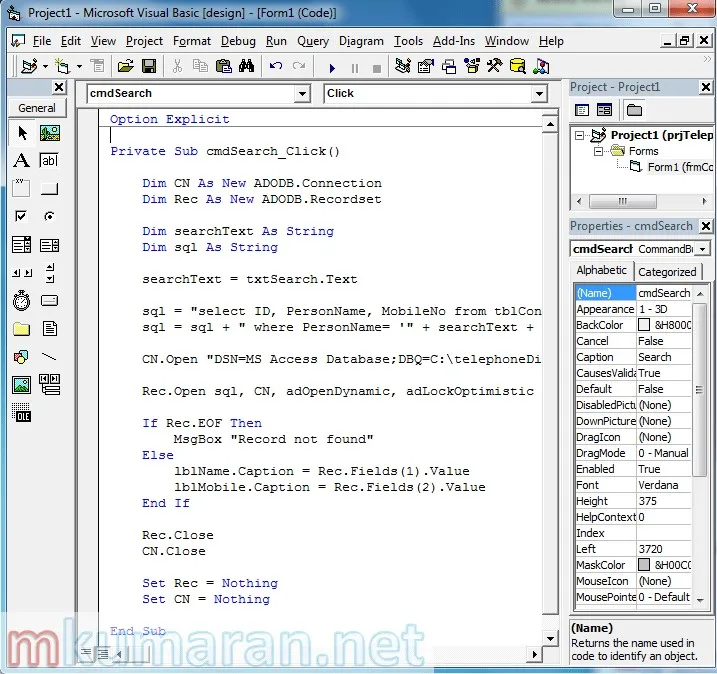Viewport: 717px width, 674px height.
Task: Collapse the Project1 tree node
Action: (579, 135)
